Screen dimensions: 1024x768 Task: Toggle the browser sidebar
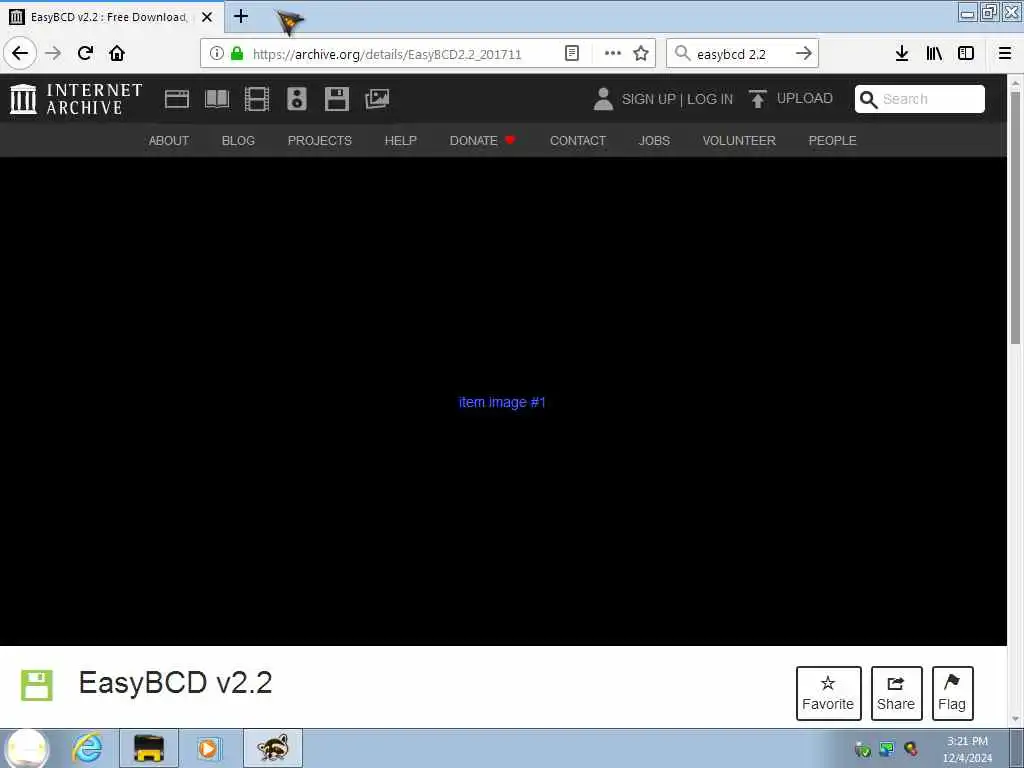(966, 54)
